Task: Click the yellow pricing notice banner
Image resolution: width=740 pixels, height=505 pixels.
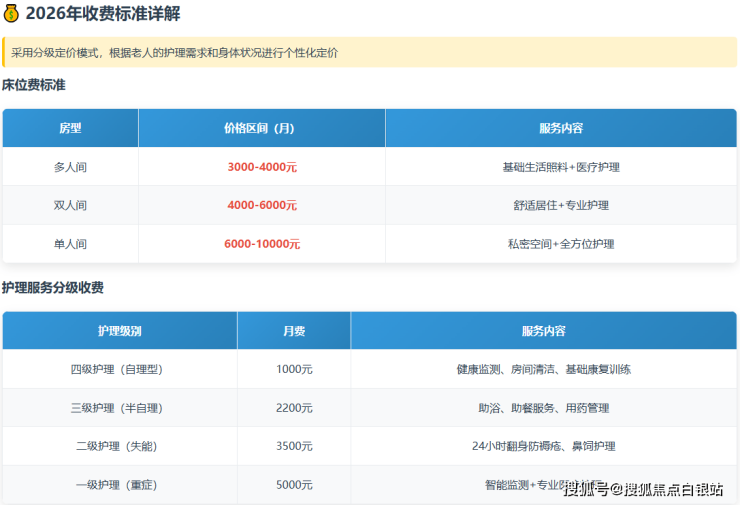Action: [370, 52]
